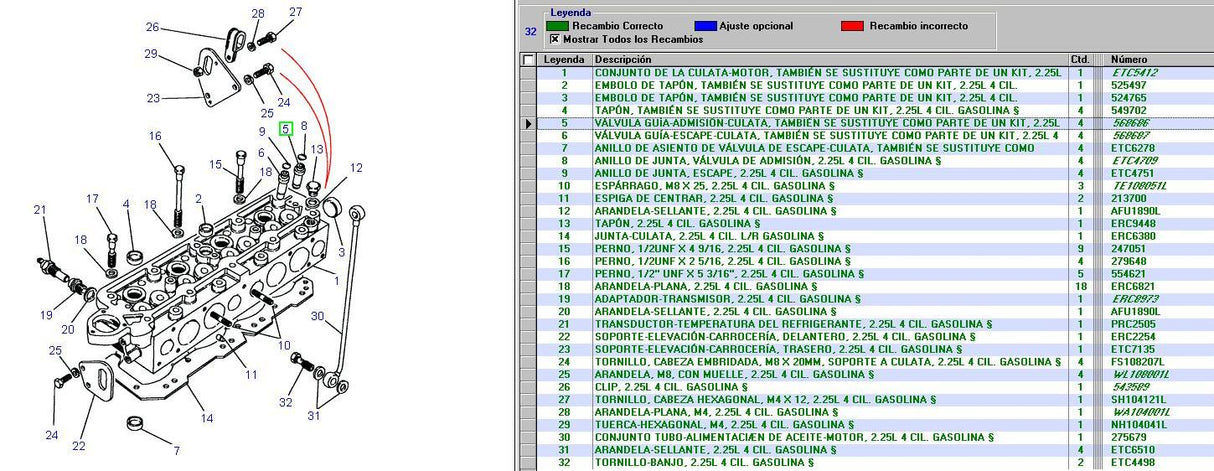Image resolution: width=1214 pixels, height=471 pixels.
Task: Click row selector arrow beside row 5
Action: tap(528, 122)
